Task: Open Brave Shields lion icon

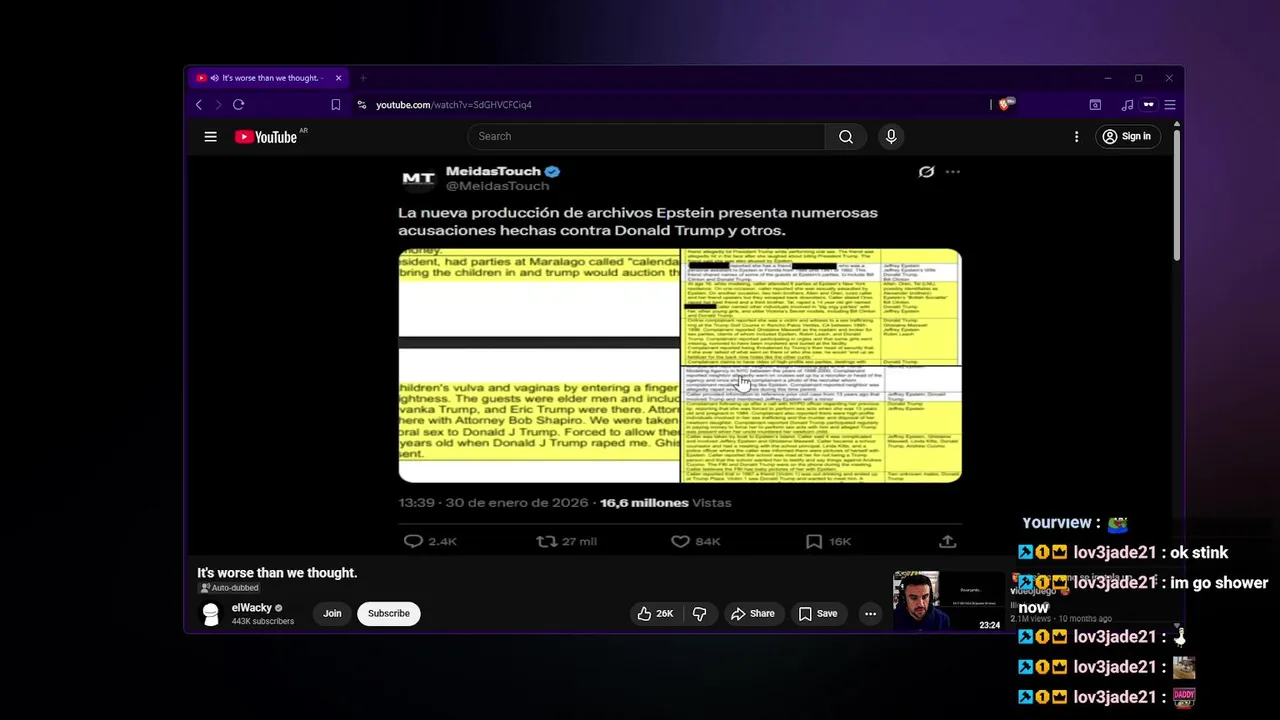Action: click(x=1006, y=104)
